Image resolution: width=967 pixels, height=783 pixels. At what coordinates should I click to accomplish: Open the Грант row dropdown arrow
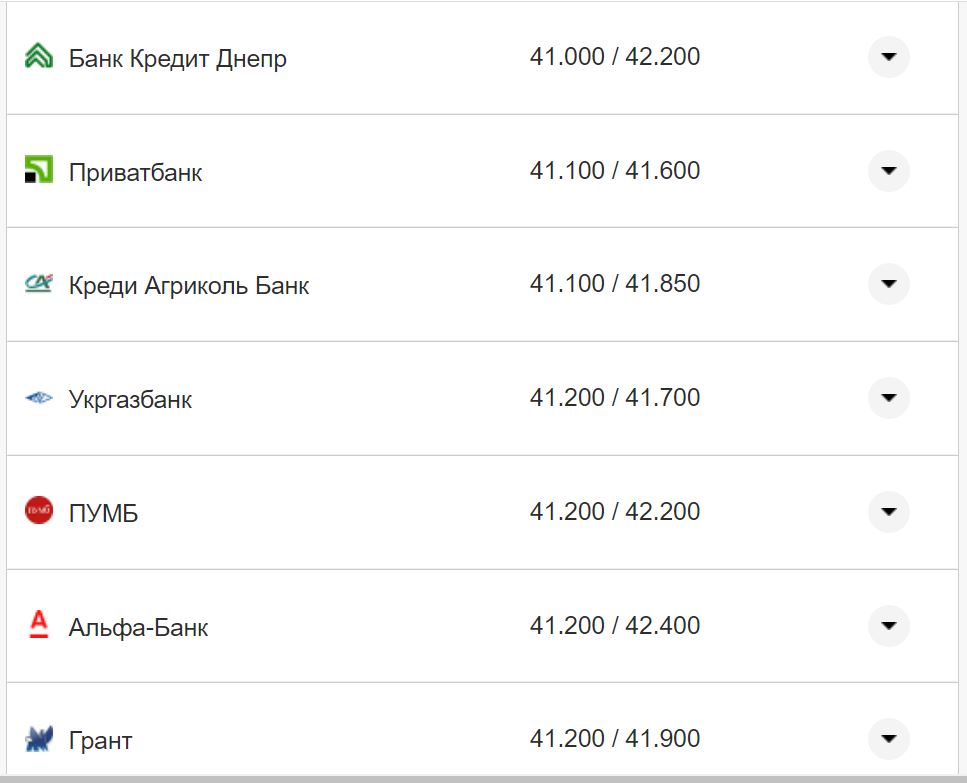888,740
